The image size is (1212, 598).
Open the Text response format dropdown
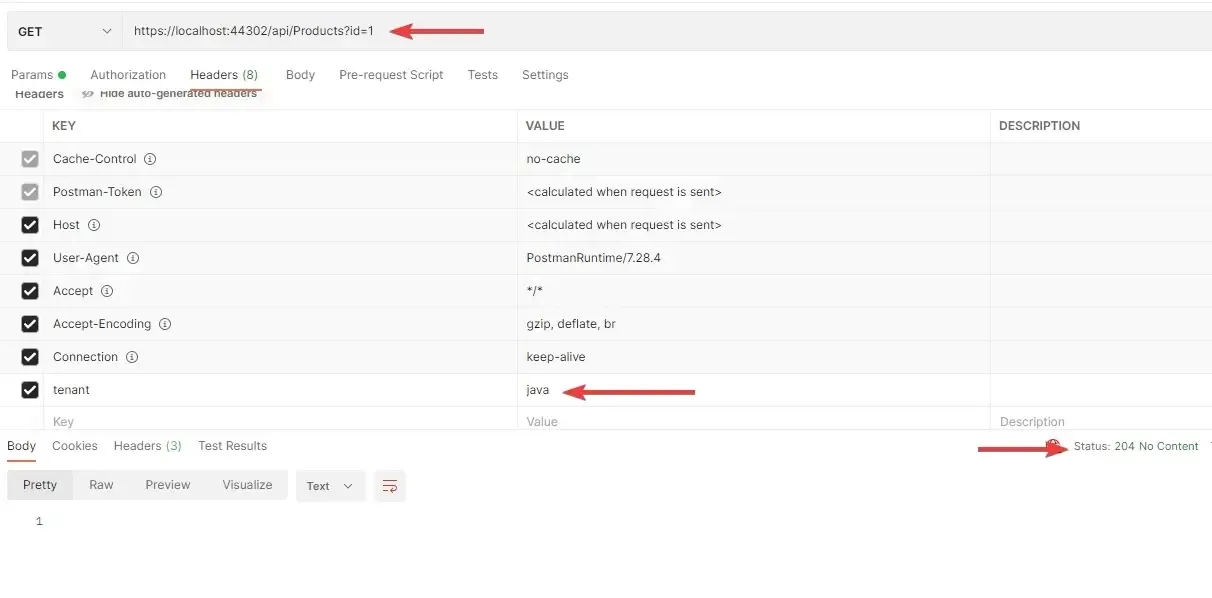click(330, 485)
